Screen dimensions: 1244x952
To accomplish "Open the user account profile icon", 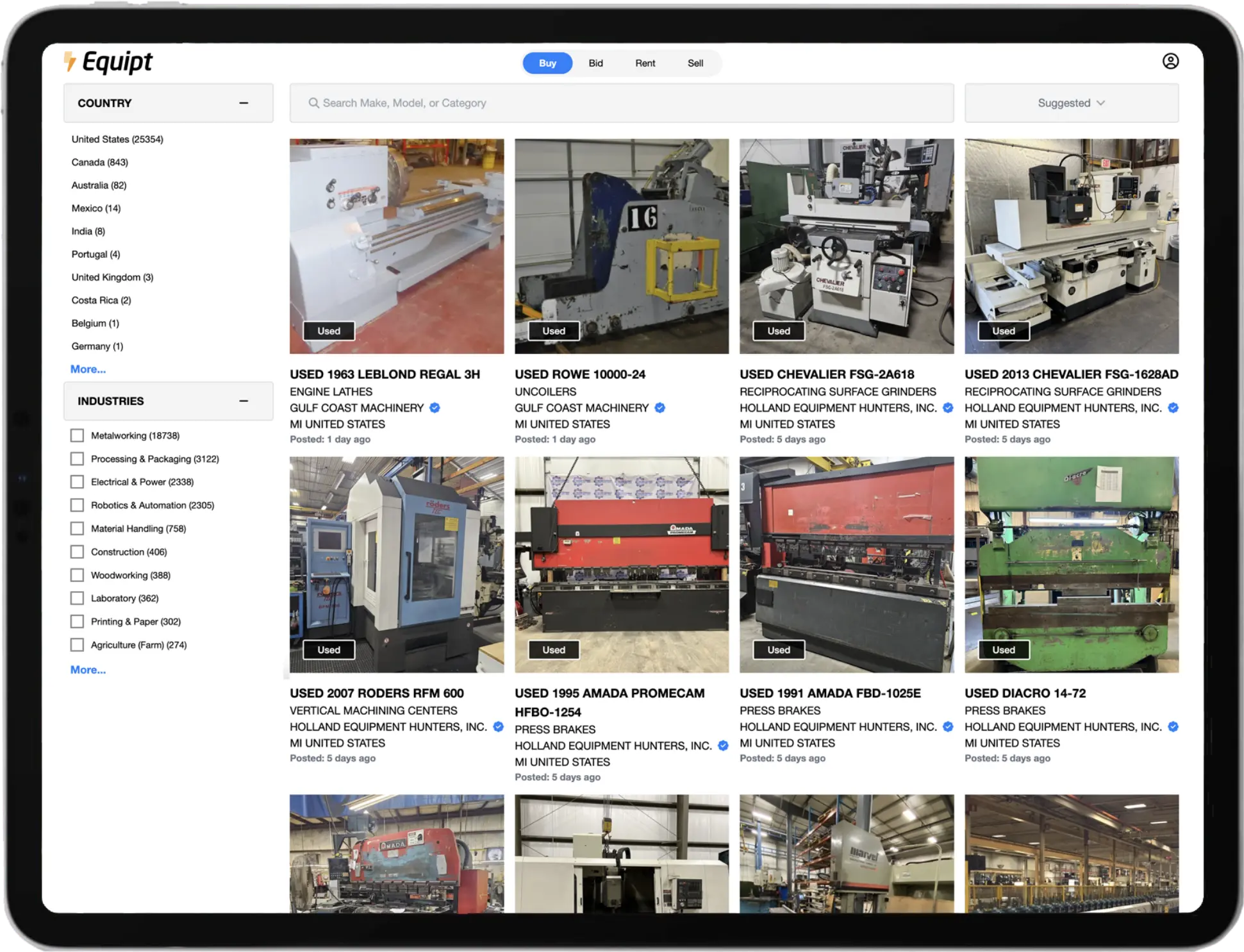I will click(x=1170, y=62).
